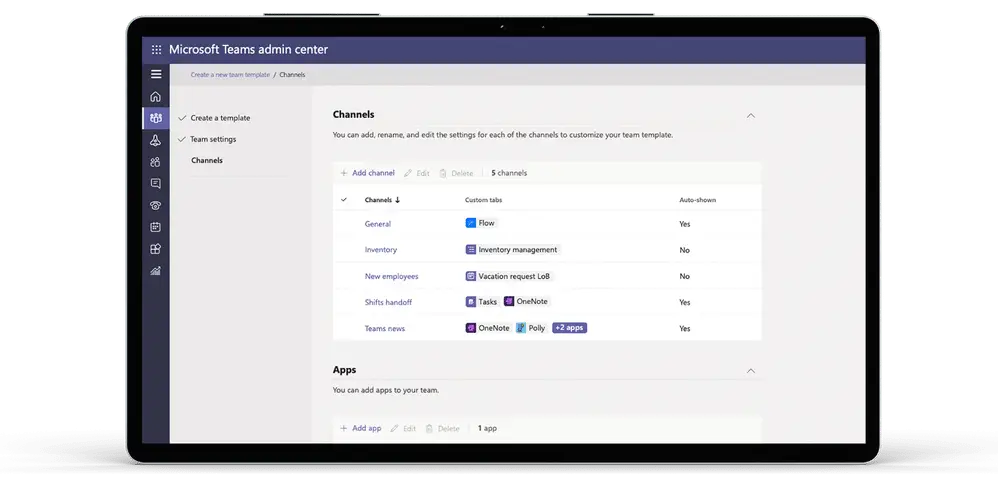Open the Users icon in sidebar
Image resolution: width=998 pixels, height=486 pixels.
coord(155,162)
